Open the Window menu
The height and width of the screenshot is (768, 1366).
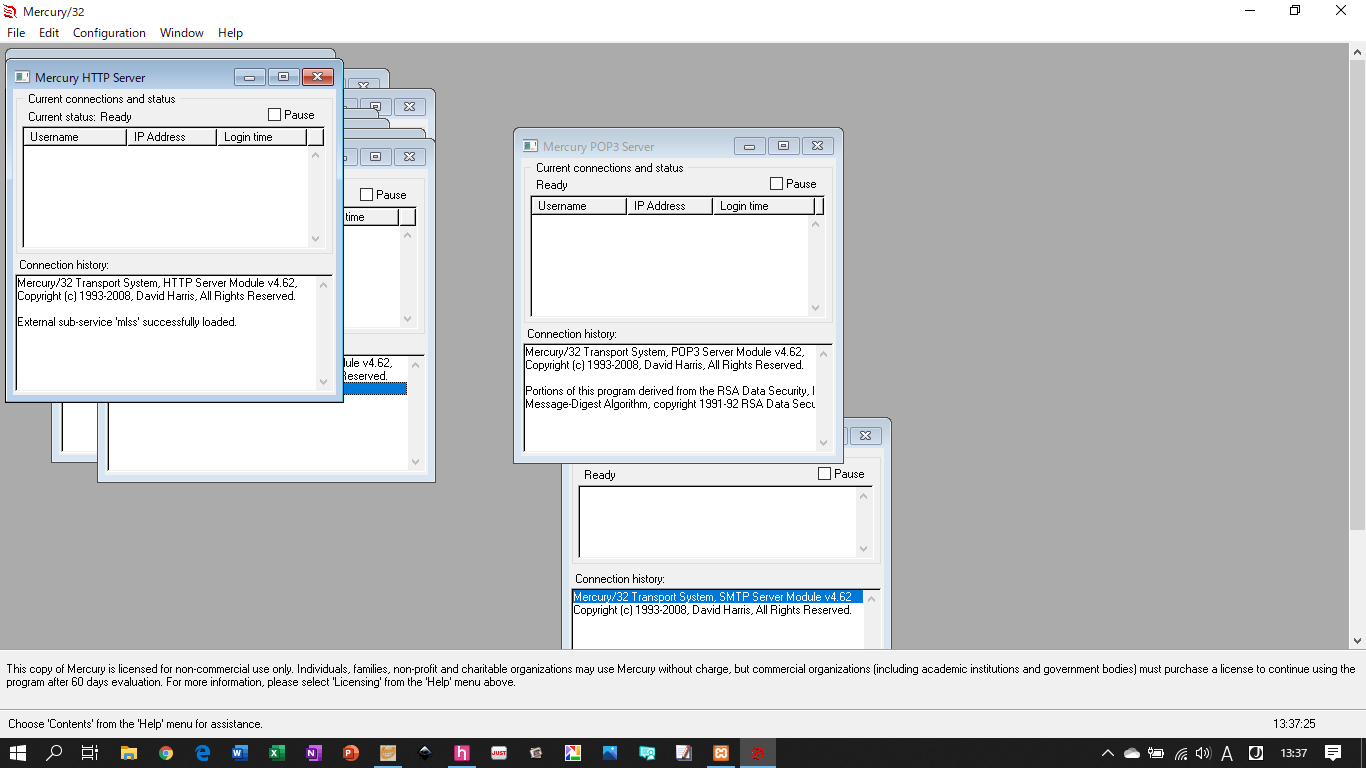[x=182, y=33]
